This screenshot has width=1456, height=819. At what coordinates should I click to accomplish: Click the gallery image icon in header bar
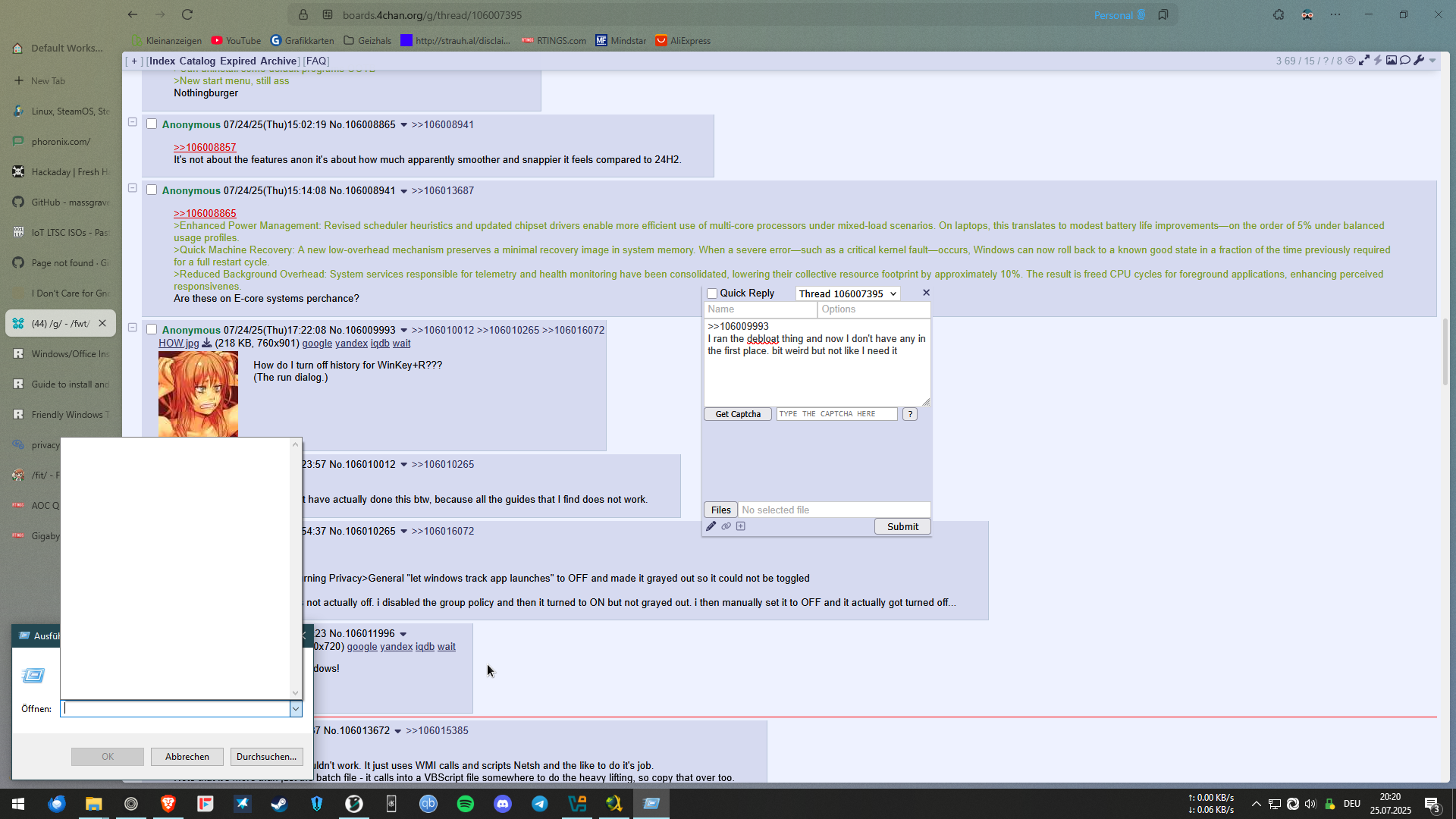pos(1392,61)
